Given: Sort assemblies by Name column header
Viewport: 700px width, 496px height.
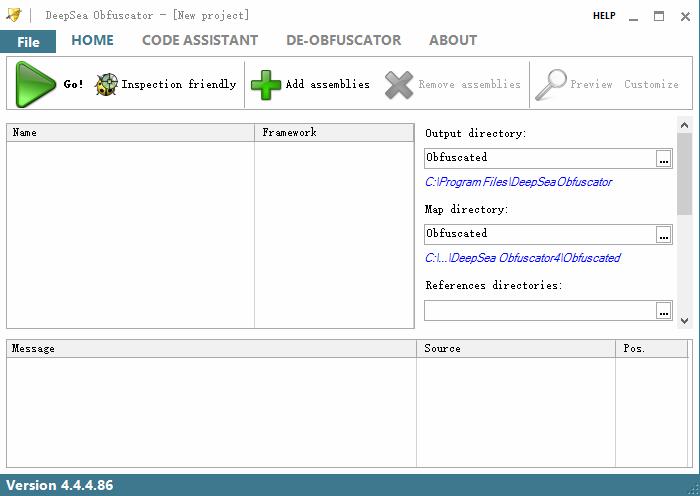Looking at the screenshot, I should point(130,133).
